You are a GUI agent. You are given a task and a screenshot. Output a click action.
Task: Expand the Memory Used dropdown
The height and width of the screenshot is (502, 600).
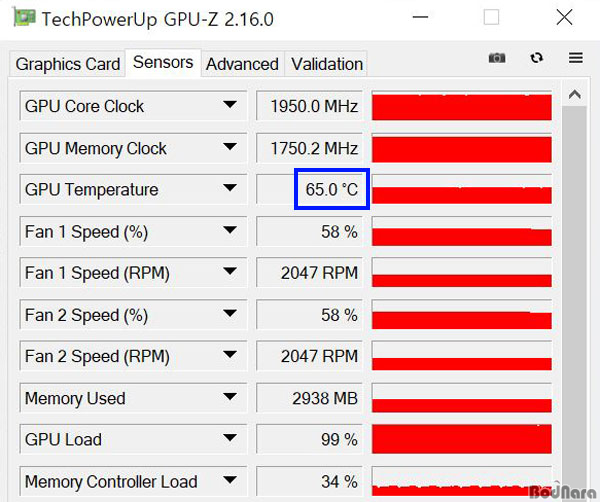230,398
